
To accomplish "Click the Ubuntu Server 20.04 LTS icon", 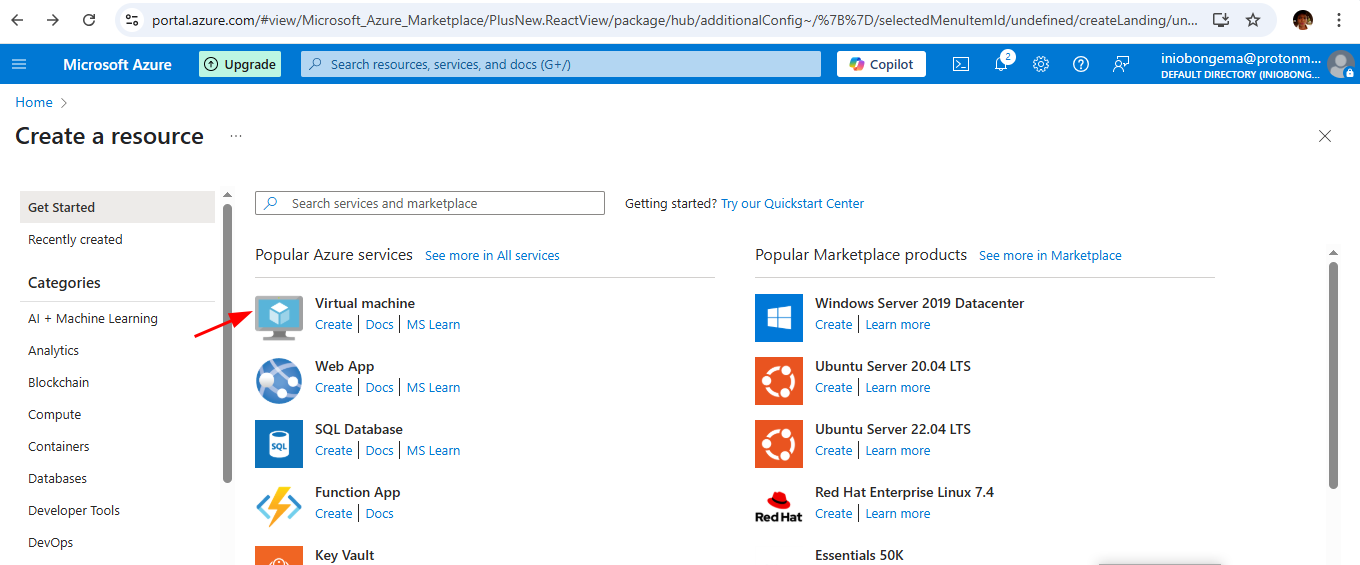I will 779,381.
